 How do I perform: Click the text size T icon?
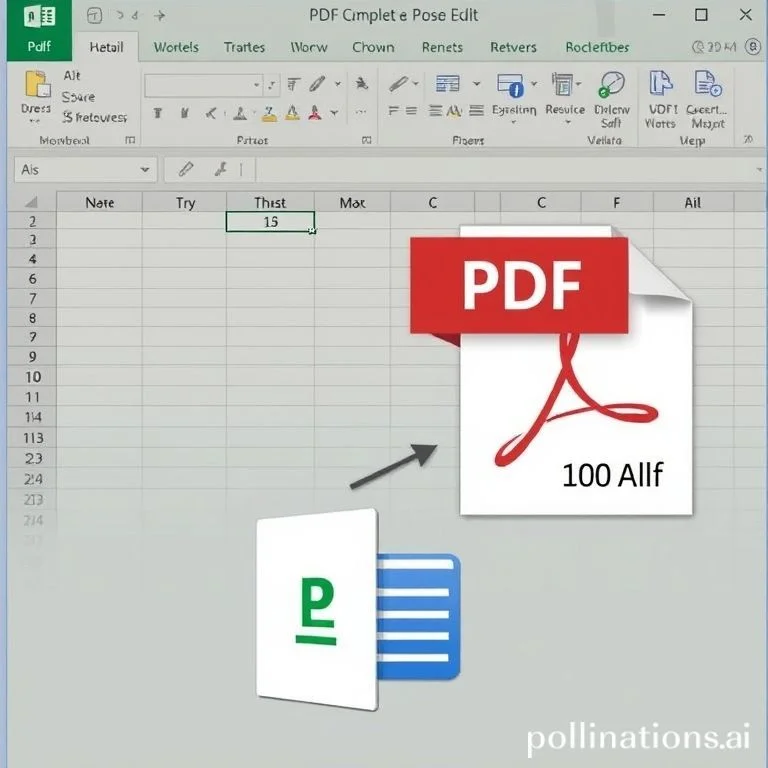(293, 85)
